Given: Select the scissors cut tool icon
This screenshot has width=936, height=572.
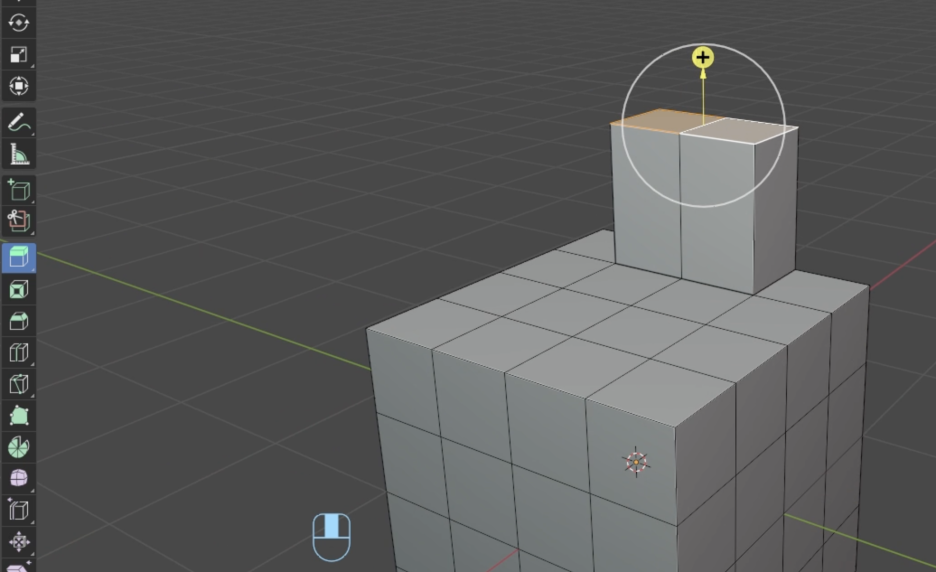Looking at the screenshot, I should point(19,222).
